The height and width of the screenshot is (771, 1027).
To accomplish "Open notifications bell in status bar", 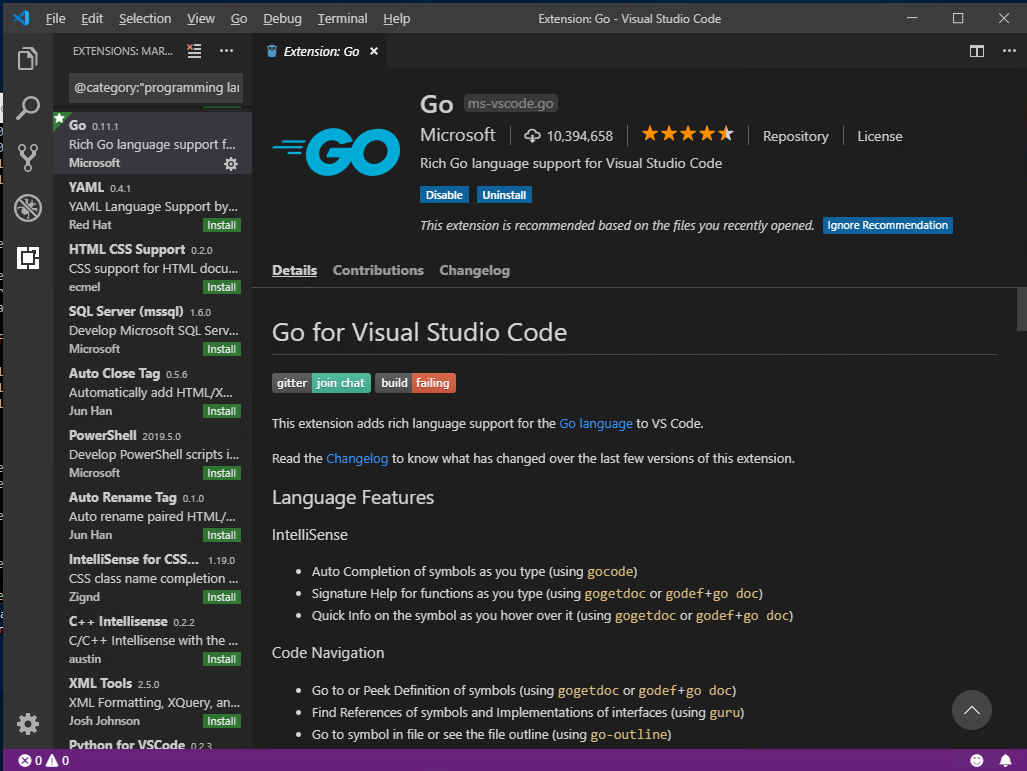I will tap(1005, 761).
